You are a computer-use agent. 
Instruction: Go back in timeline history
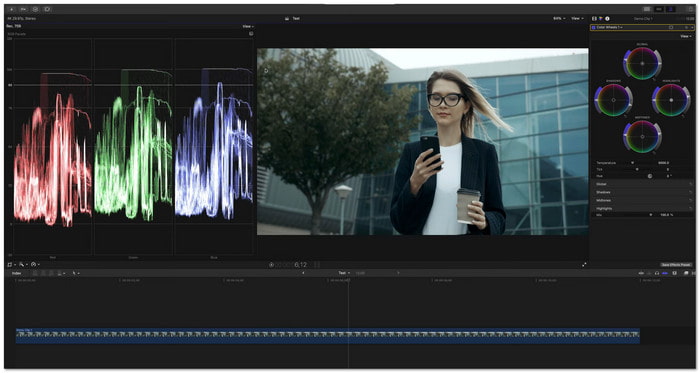click(x=303, y=273)
